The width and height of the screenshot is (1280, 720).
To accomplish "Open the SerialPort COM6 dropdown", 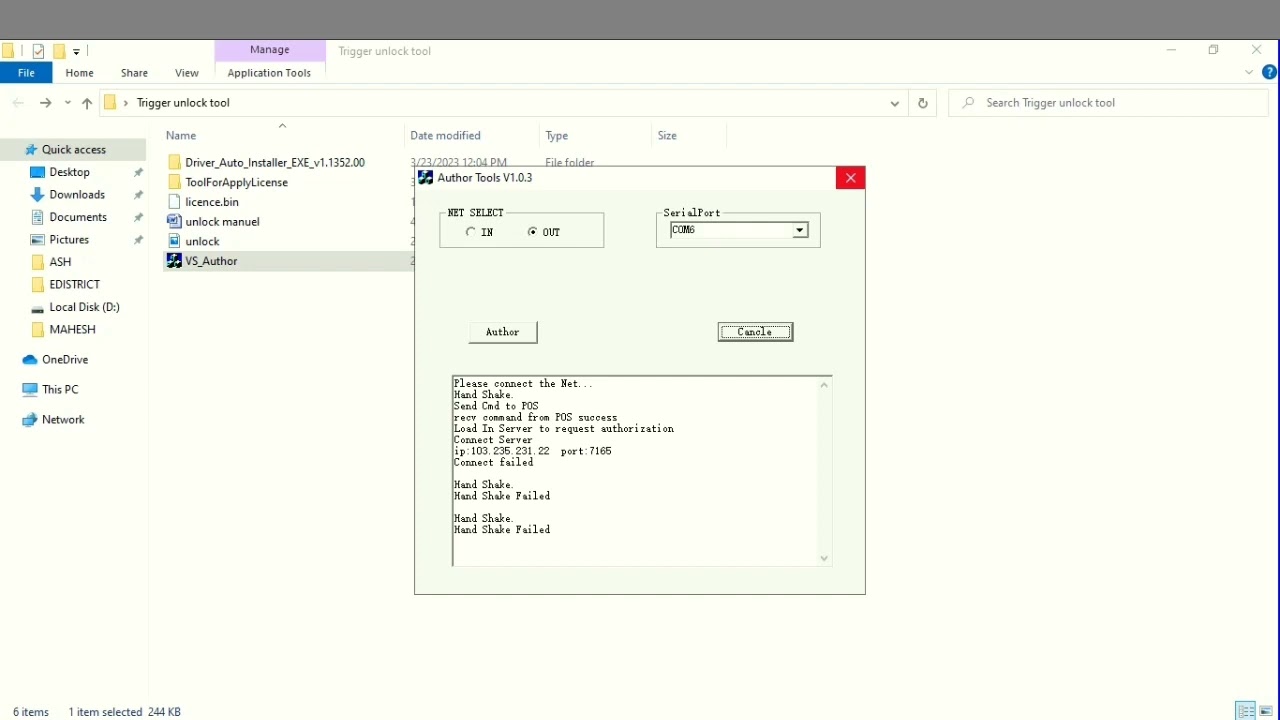I will pos(799,231).
